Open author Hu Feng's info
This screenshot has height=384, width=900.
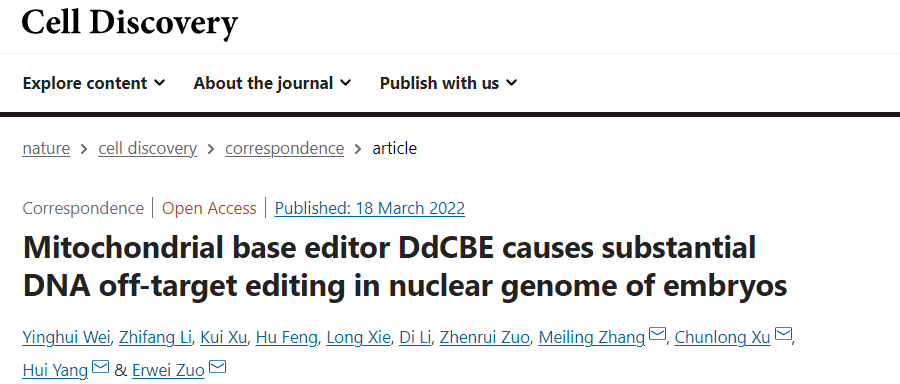coord(286,338)
